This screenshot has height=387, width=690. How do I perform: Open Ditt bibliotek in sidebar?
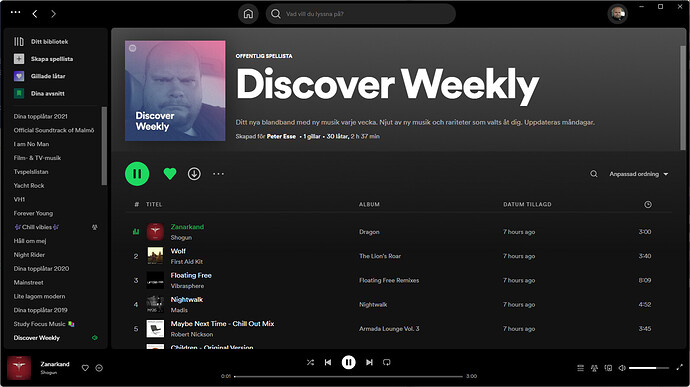pyautogui.click(x=41, y=41)
